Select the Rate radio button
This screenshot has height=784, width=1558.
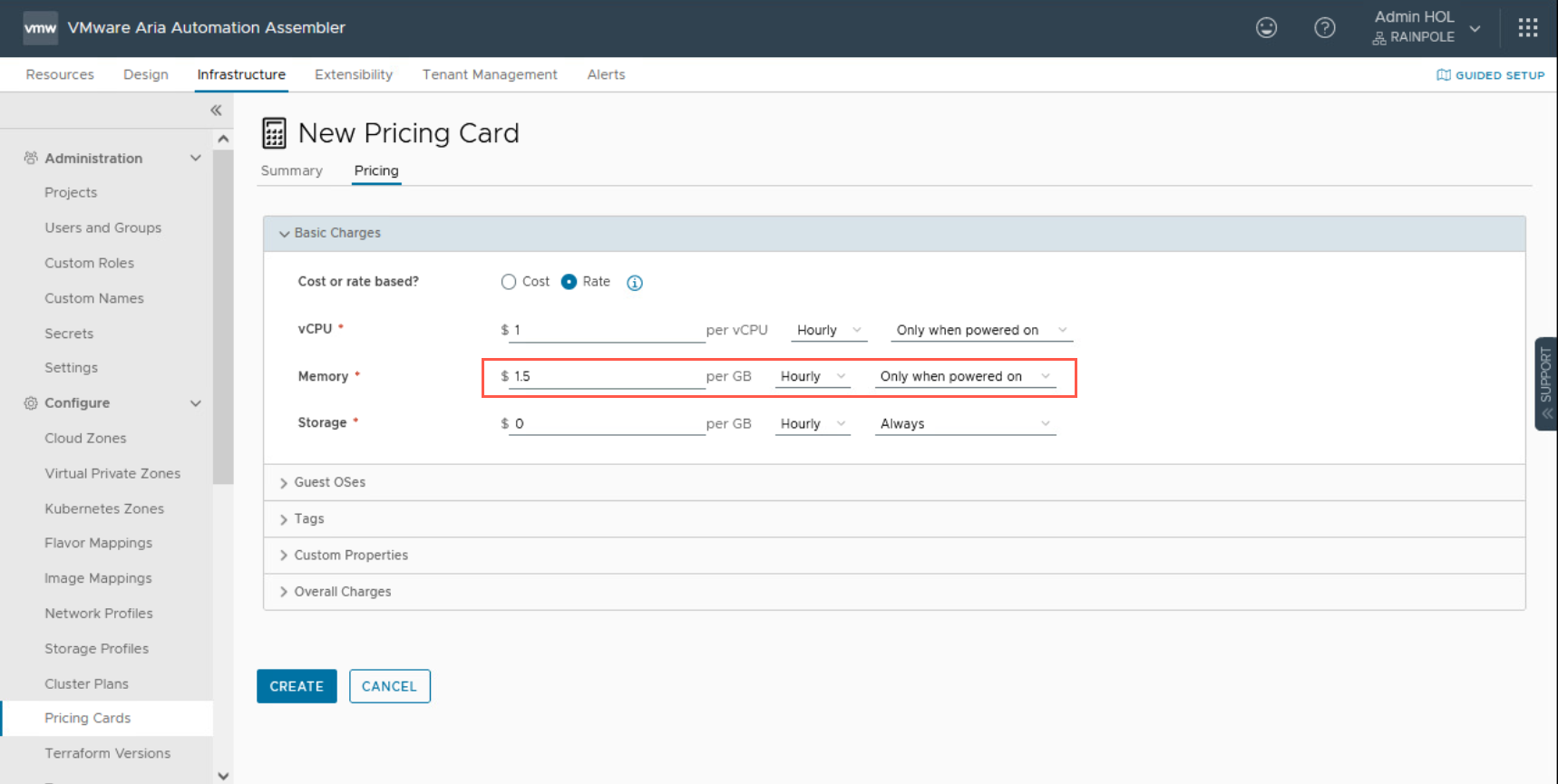pos(569,282)
